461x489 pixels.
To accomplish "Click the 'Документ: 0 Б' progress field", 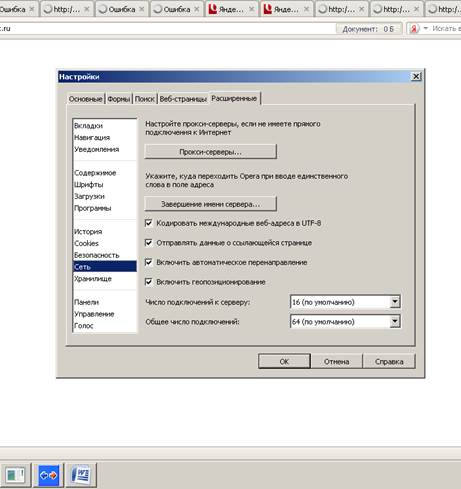I will coord(368,29).
